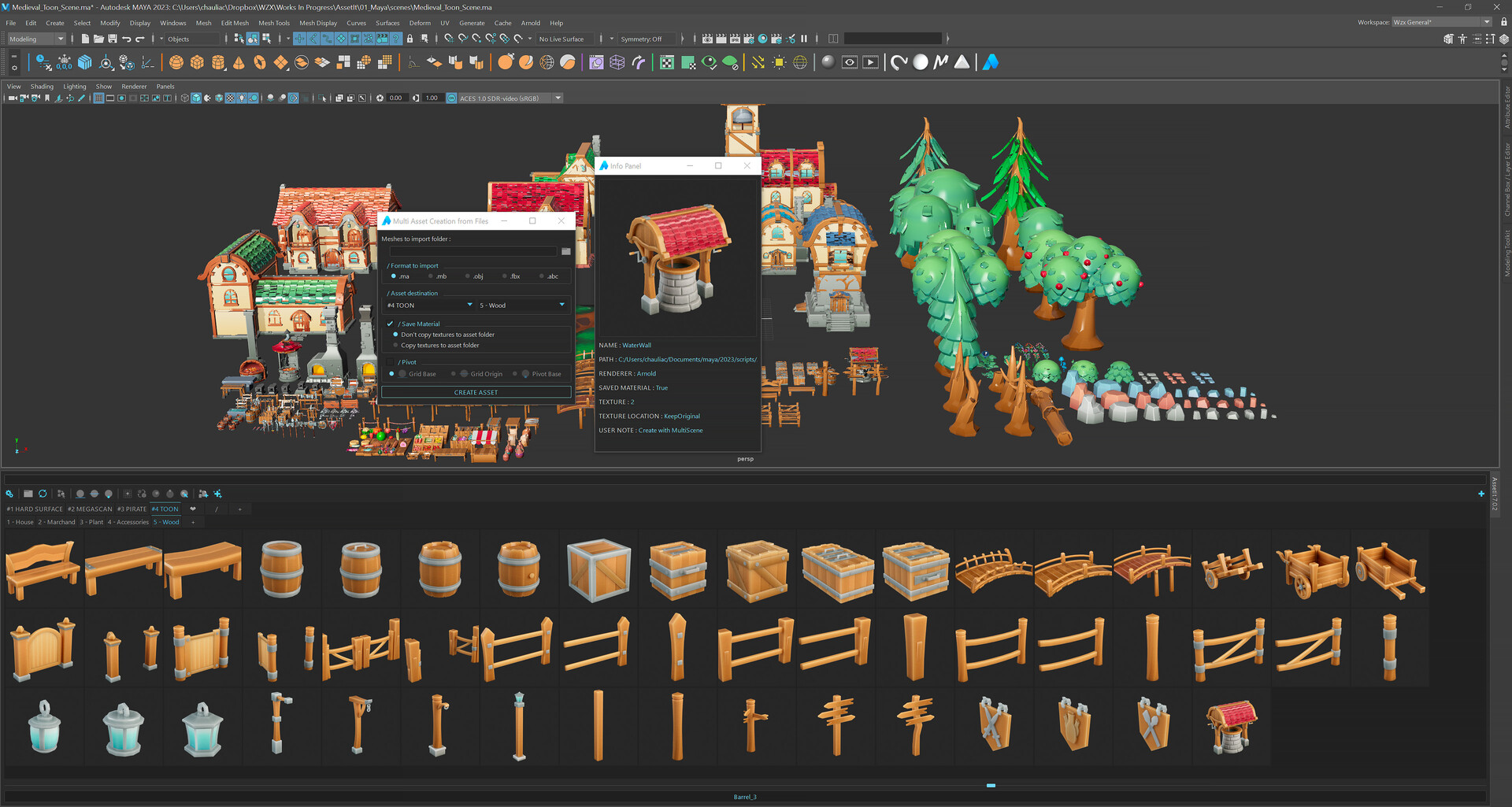
Task: Click the lock Selection icon in status line
Action: [410, 39]
